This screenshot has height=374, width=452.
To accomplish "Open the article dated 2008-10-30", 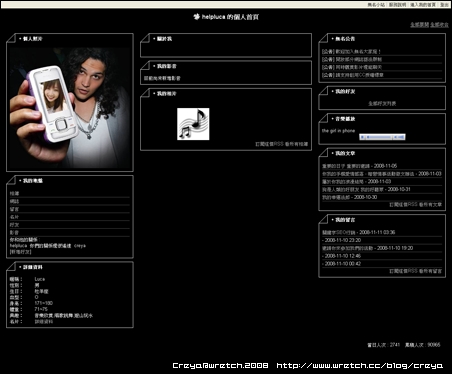I will [349, 197].
